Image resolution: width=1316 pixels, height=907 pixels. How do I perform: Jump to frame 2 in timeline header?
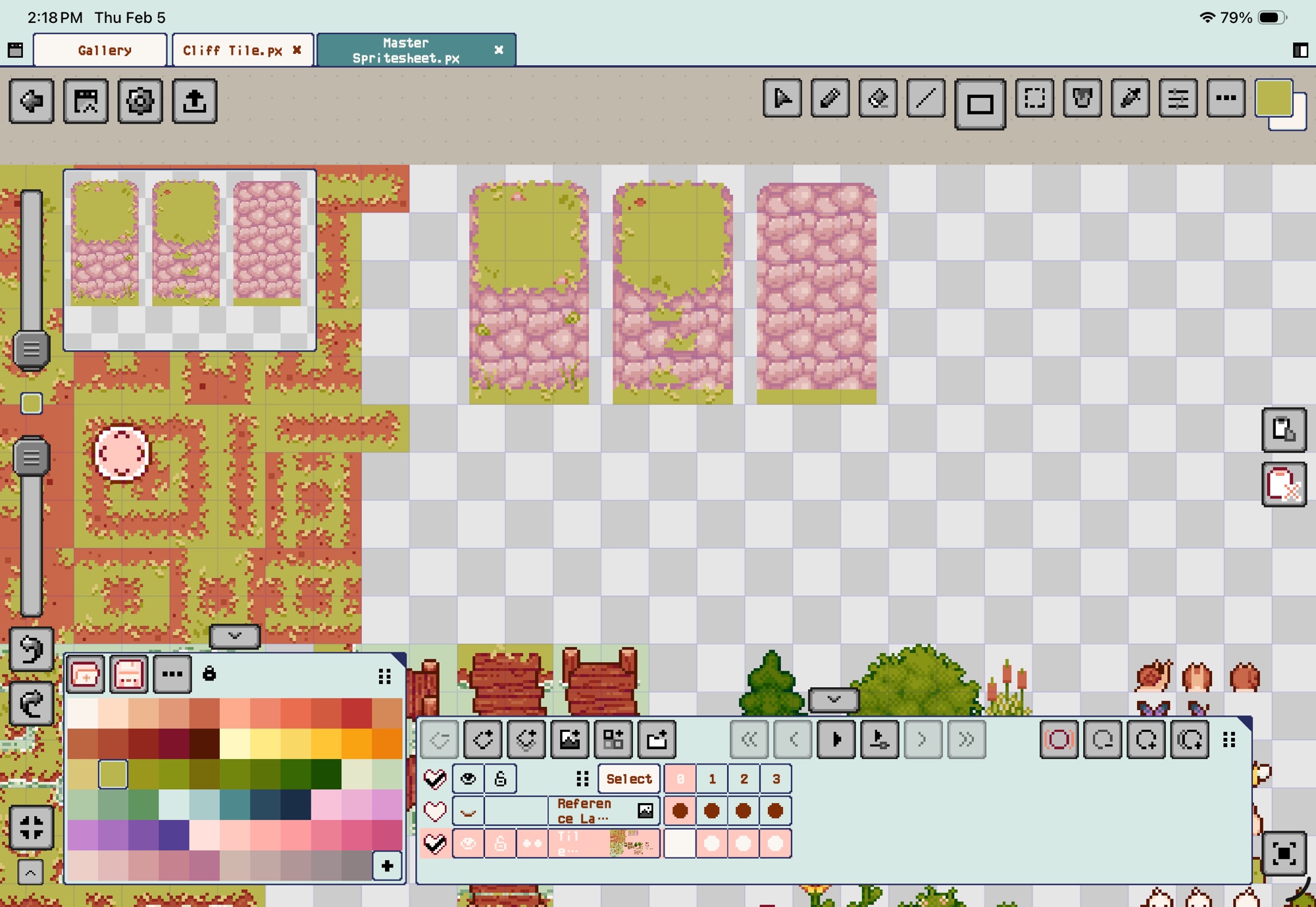coord(744,779)
